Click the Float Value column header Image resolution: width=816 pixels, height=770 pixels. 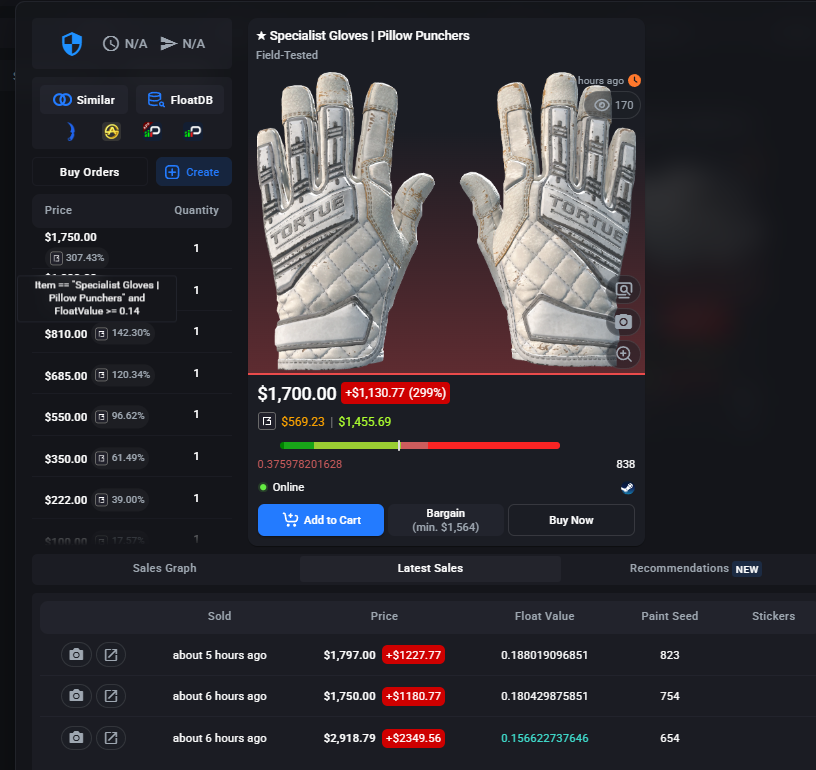coord(544,616)
